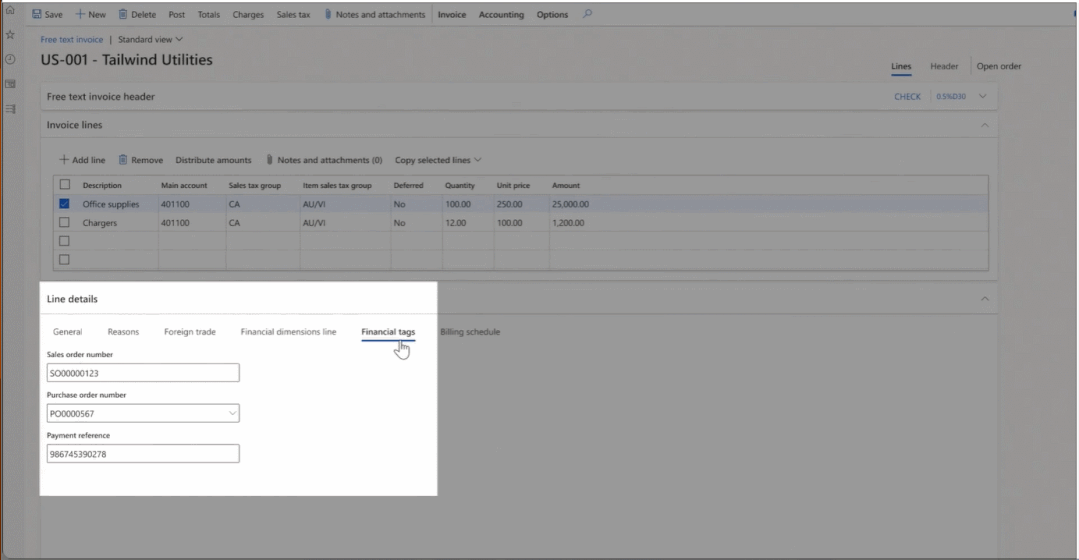Click the Totals button

pos(209,14)
